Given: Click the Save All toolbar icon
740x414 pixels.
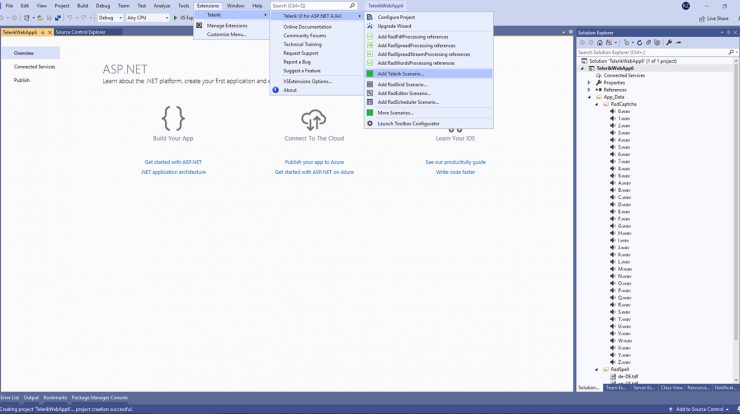Looking at the screenshot, I should (58, 17).
